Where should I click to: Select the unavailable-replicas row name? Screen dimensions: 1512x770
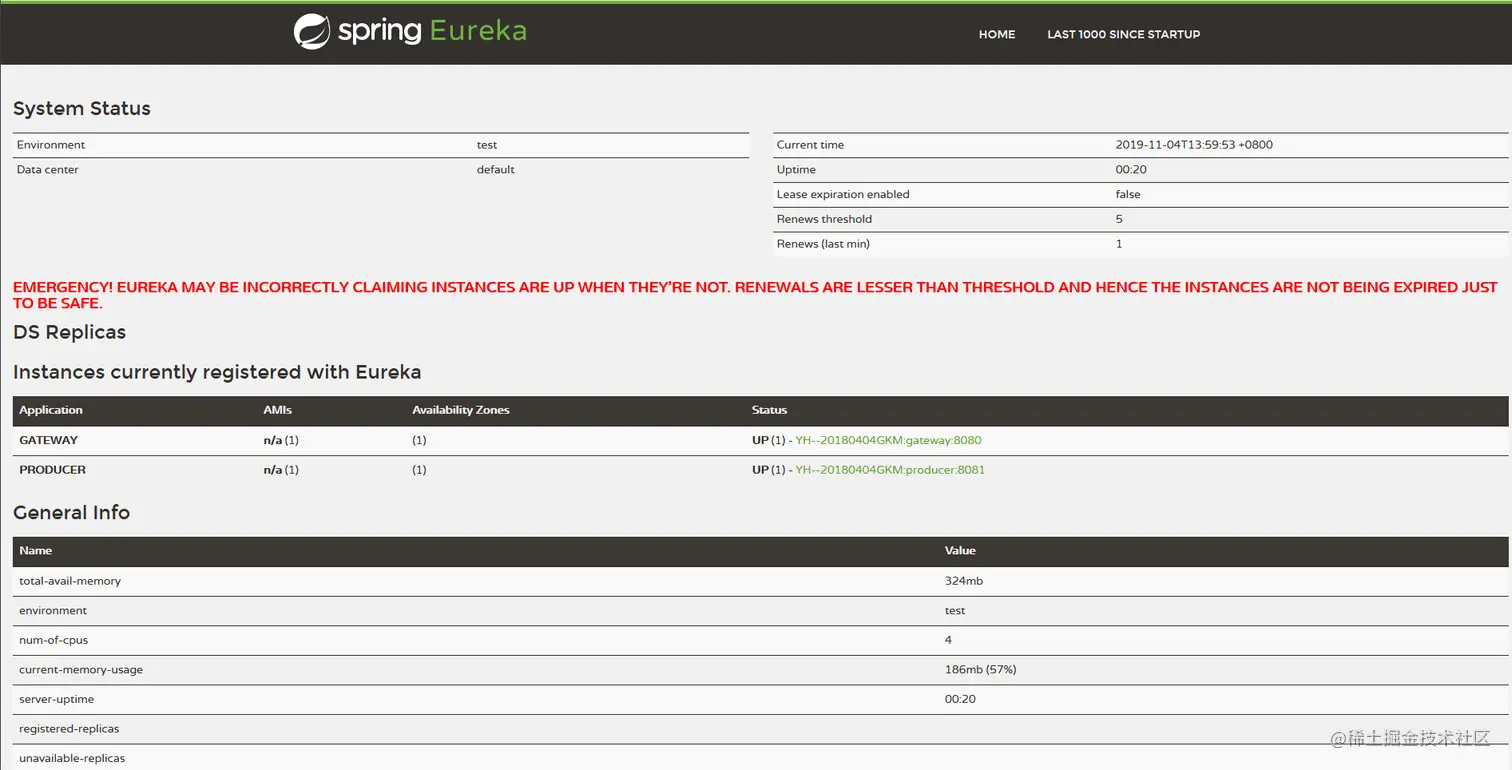pos(72,759)
